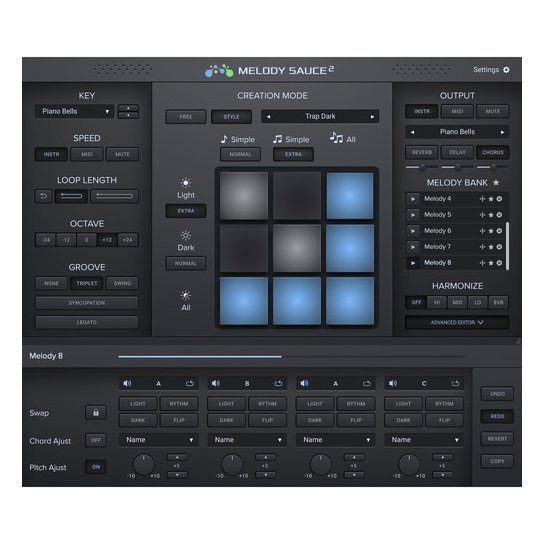Mute section A's first speaker icon
544x544 pixels.
(x=127, y=383)
